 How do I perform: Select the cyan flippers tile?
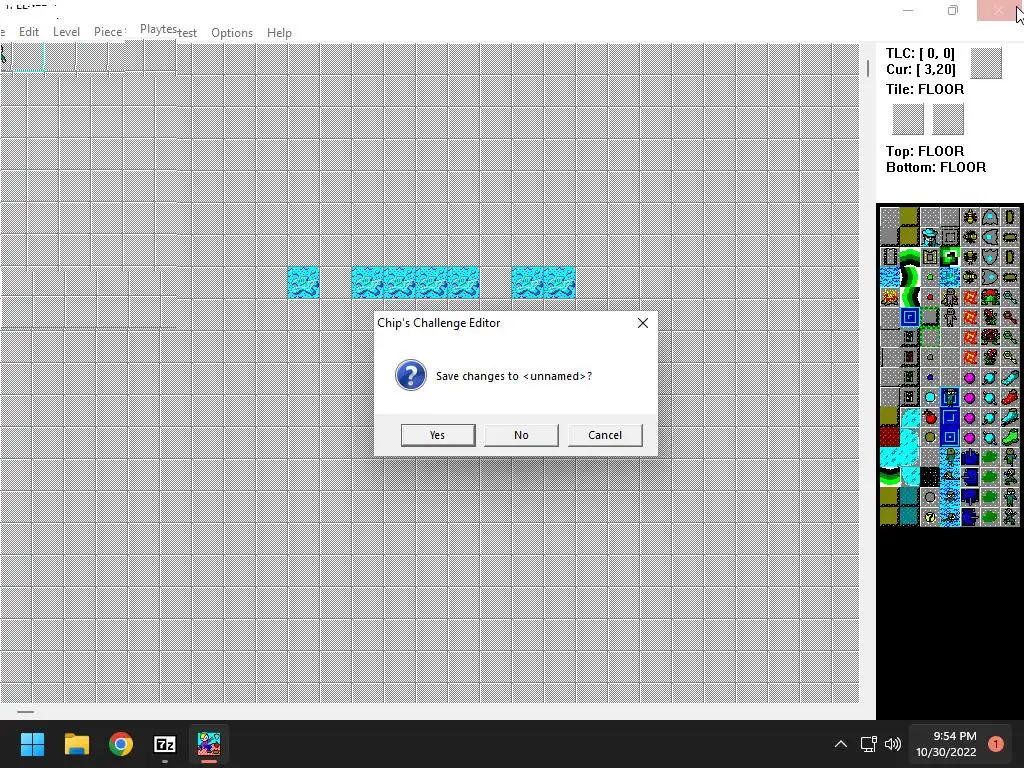click(1010, 377)
